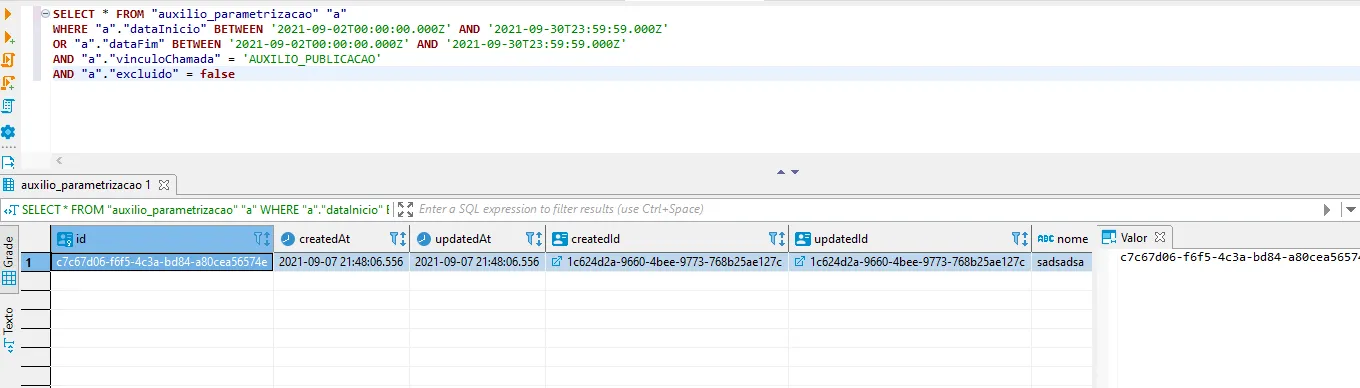The height and width of the screenshot is (388, 1360).
Task: Select cell c7c67d06-f6f5-4c3a-bd84-a80cea56574e in id column
Action: tap(161, 262)
